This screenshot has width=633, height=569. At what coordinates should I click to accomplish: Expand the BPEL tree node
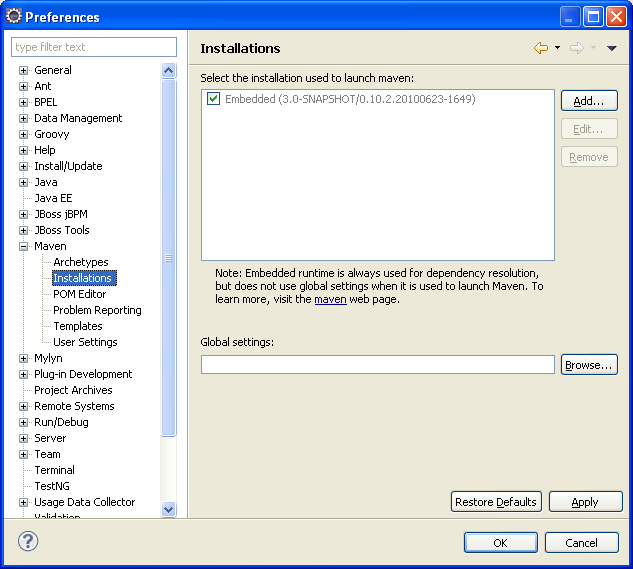point(23,102)
